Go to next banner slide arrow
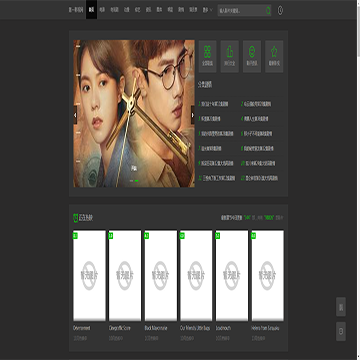The width and height of the screenshot is (360, 360). [192, 115]
